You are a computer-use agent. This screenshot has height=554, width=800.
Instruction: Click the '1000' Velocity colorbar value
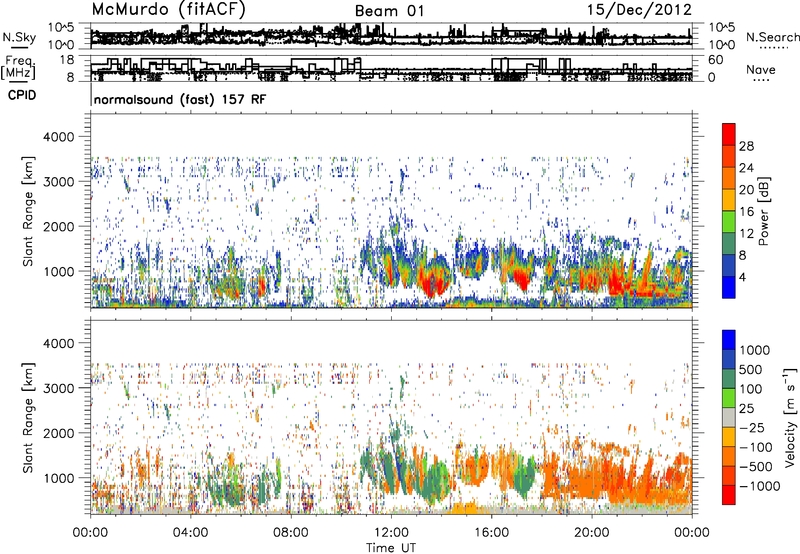pyautogui.click(x=754, y=350)
